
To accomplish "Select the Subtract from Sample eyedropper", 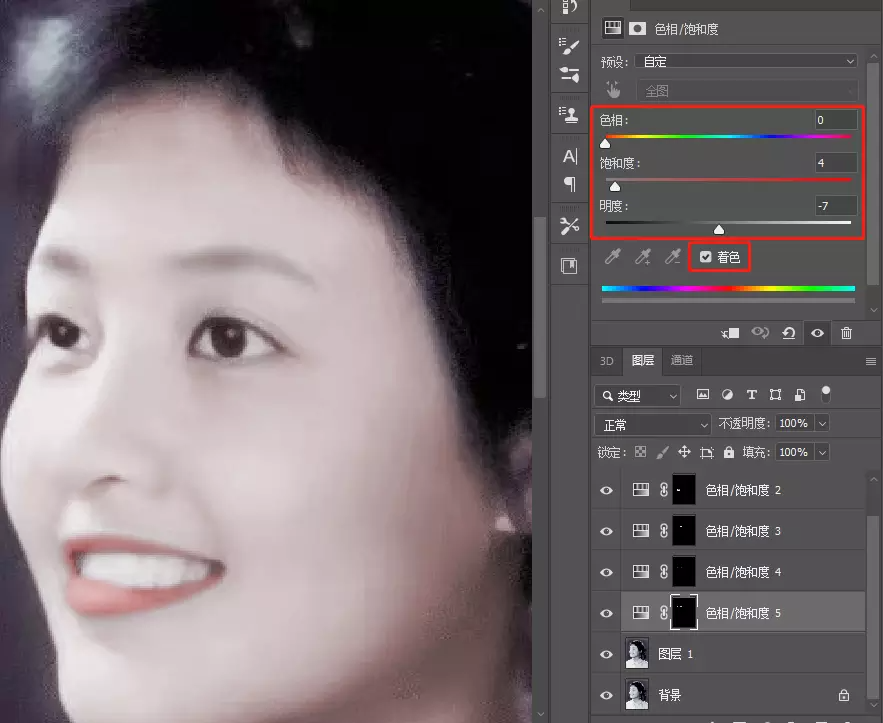I will point(672,257).
